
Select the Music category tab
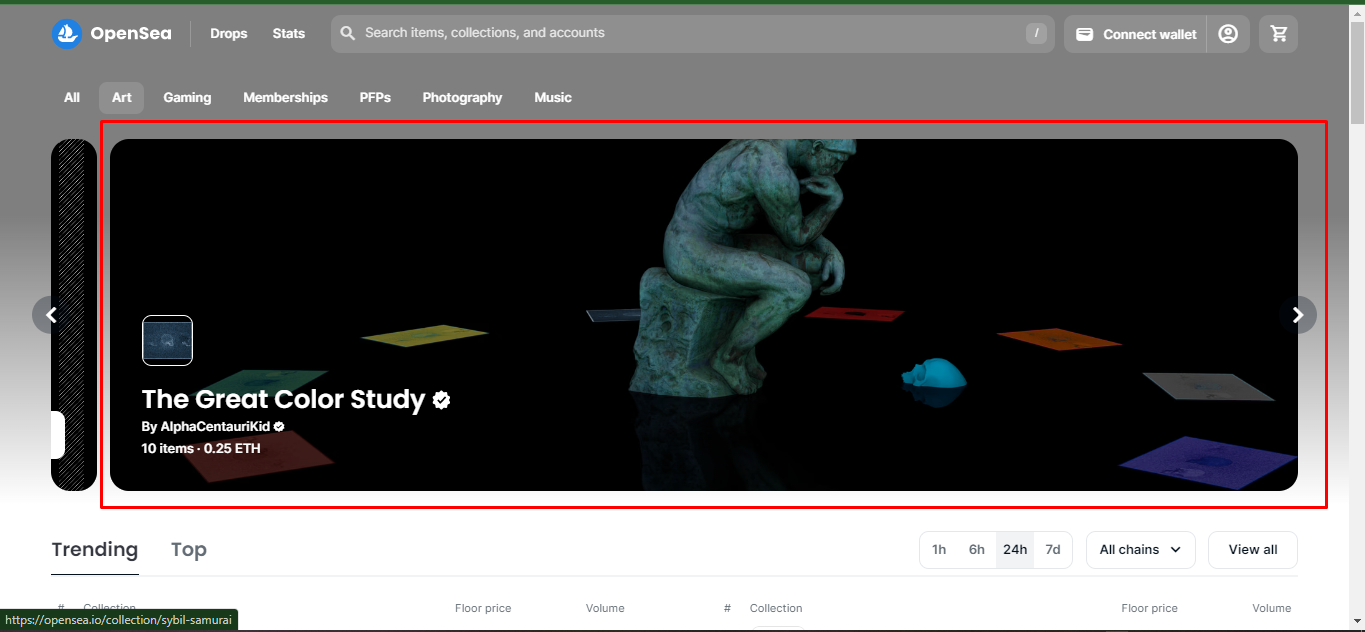click(x=553, y=98)
